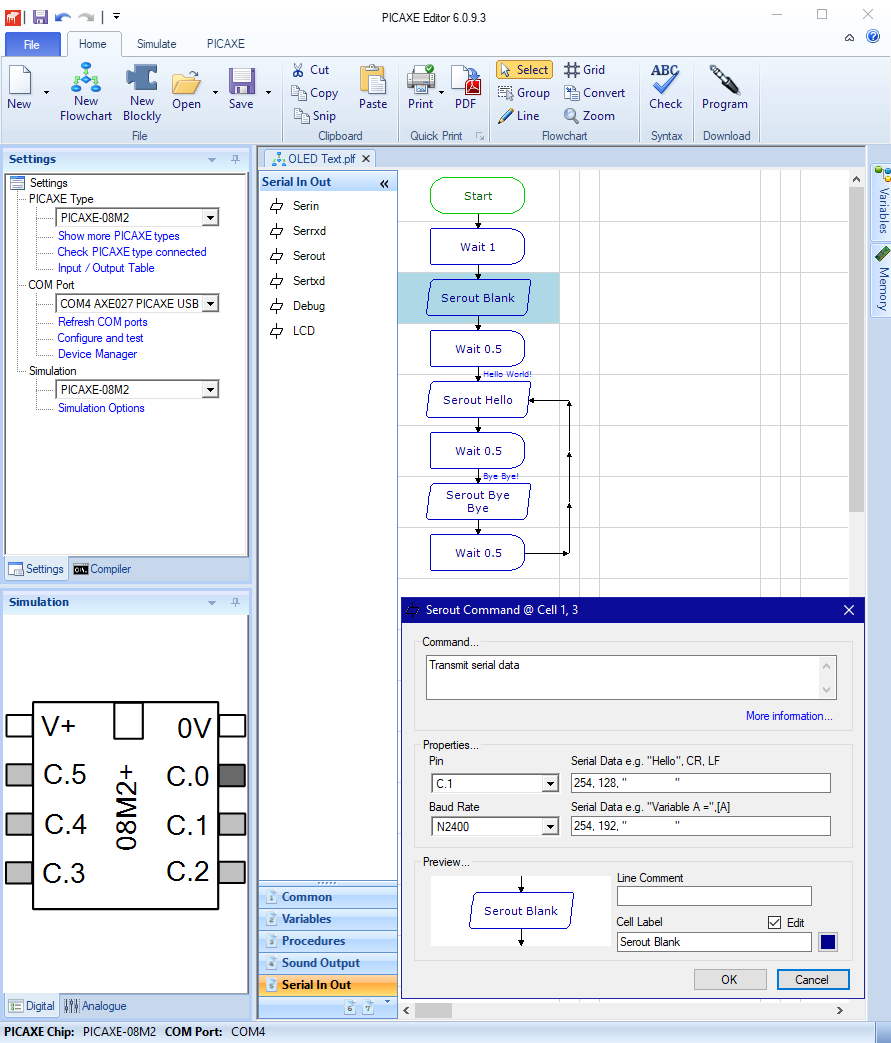Open the PICAXE Type dropdown
Viewport: 891px width, 1043px height.
coord(210,218)
